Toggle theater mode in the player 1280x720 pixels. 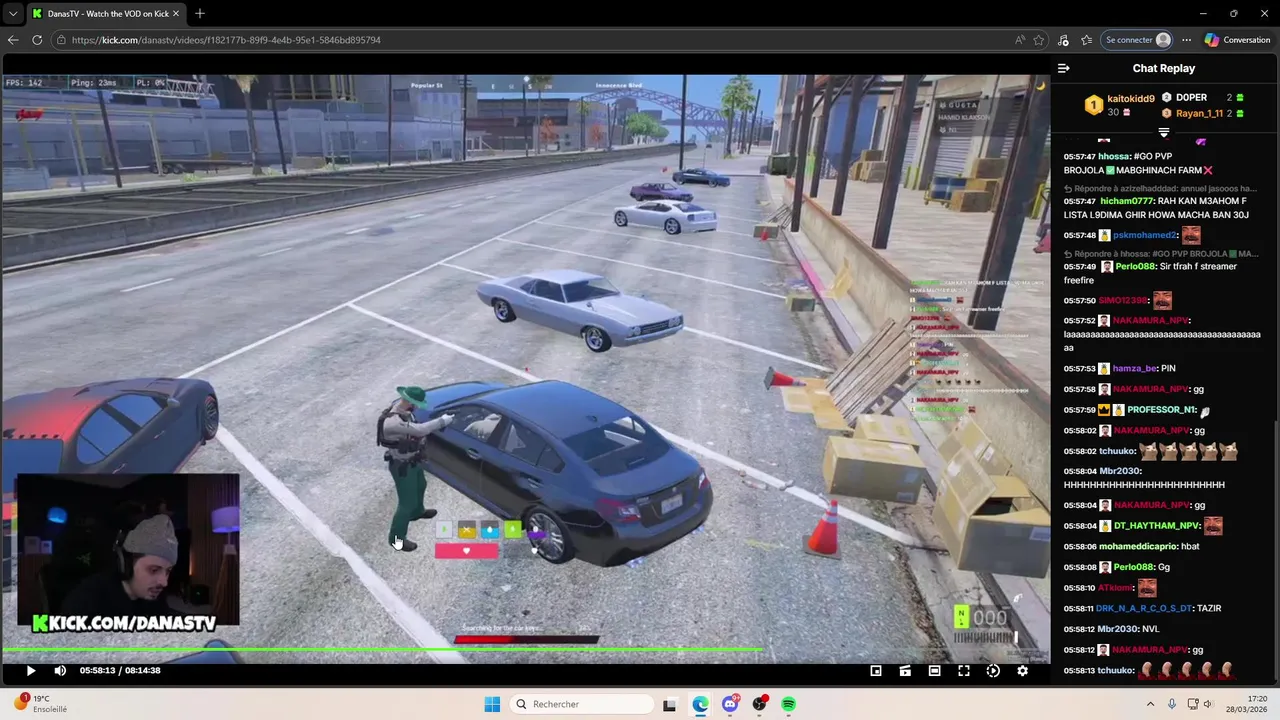point(934,671)
